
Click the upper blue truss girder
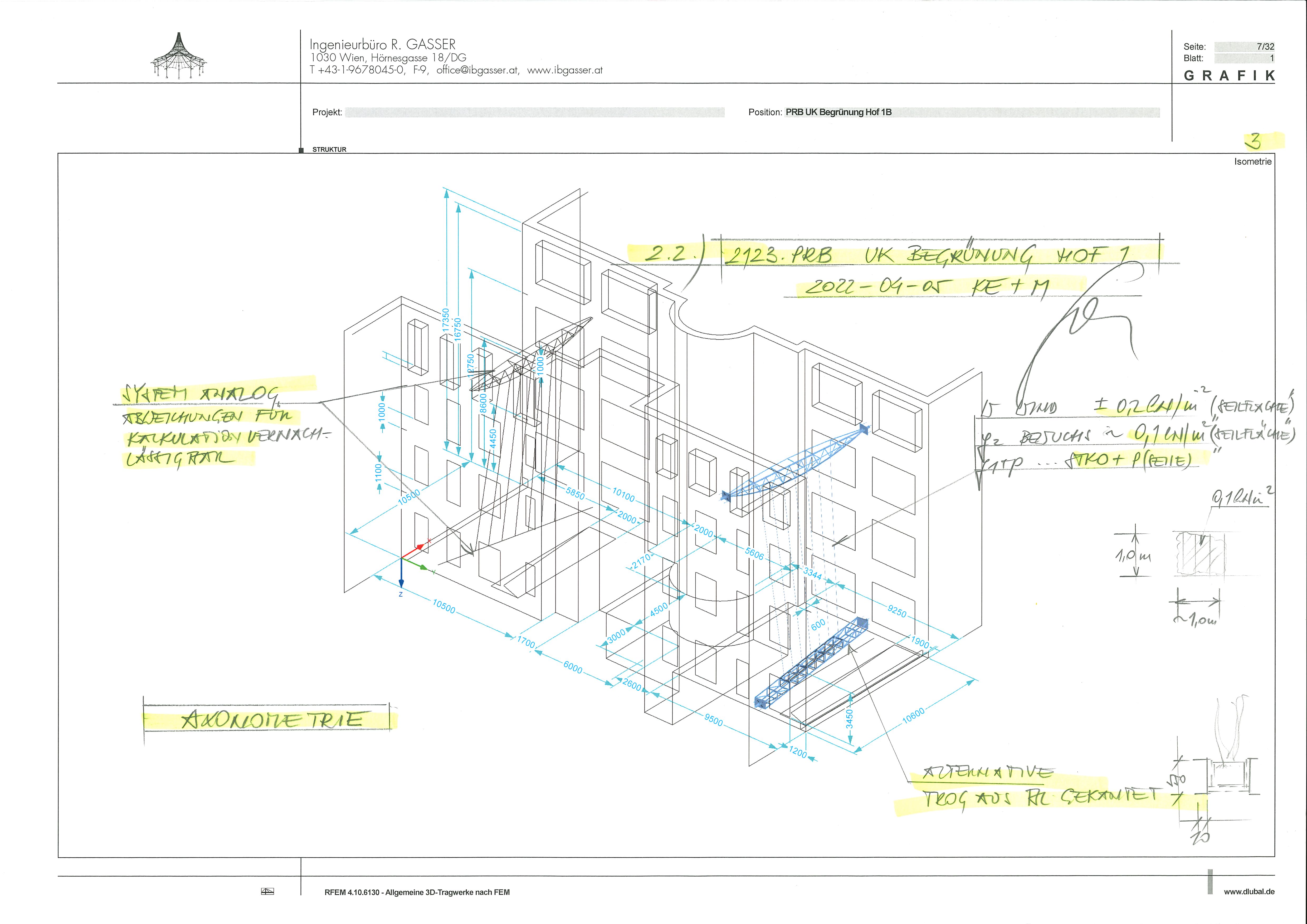[x=797, y=463]
